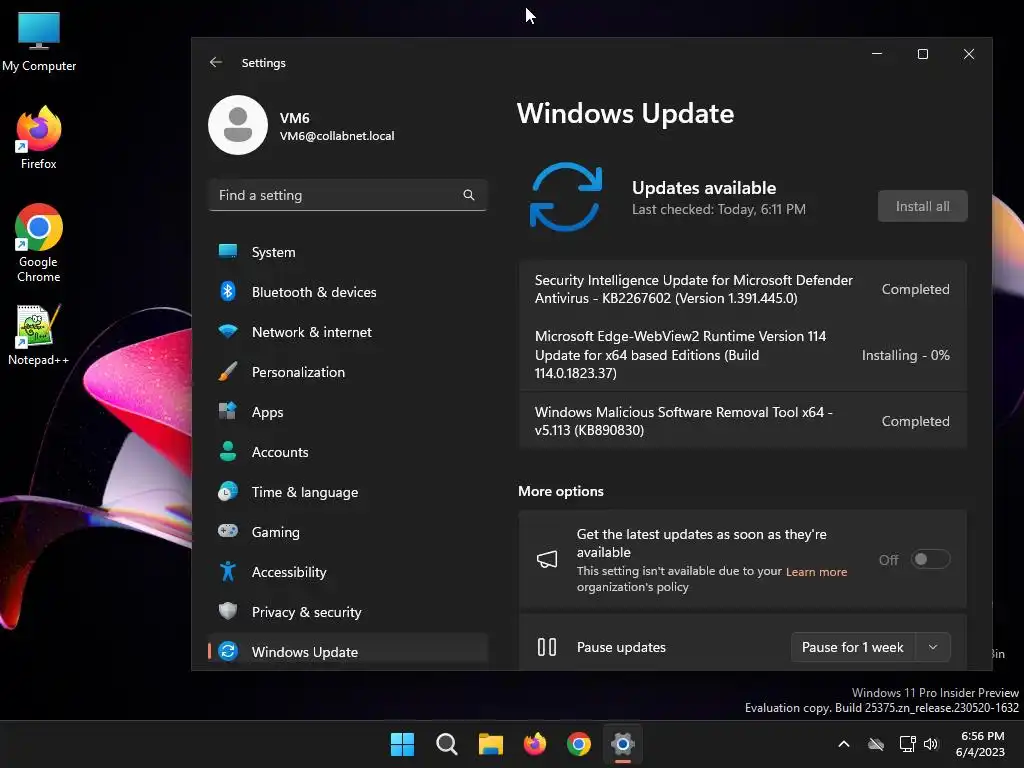Click Last checked: Today, 6:11 PM text
The height and width of the screenshot is (768, 1024).
coord(718,209)
